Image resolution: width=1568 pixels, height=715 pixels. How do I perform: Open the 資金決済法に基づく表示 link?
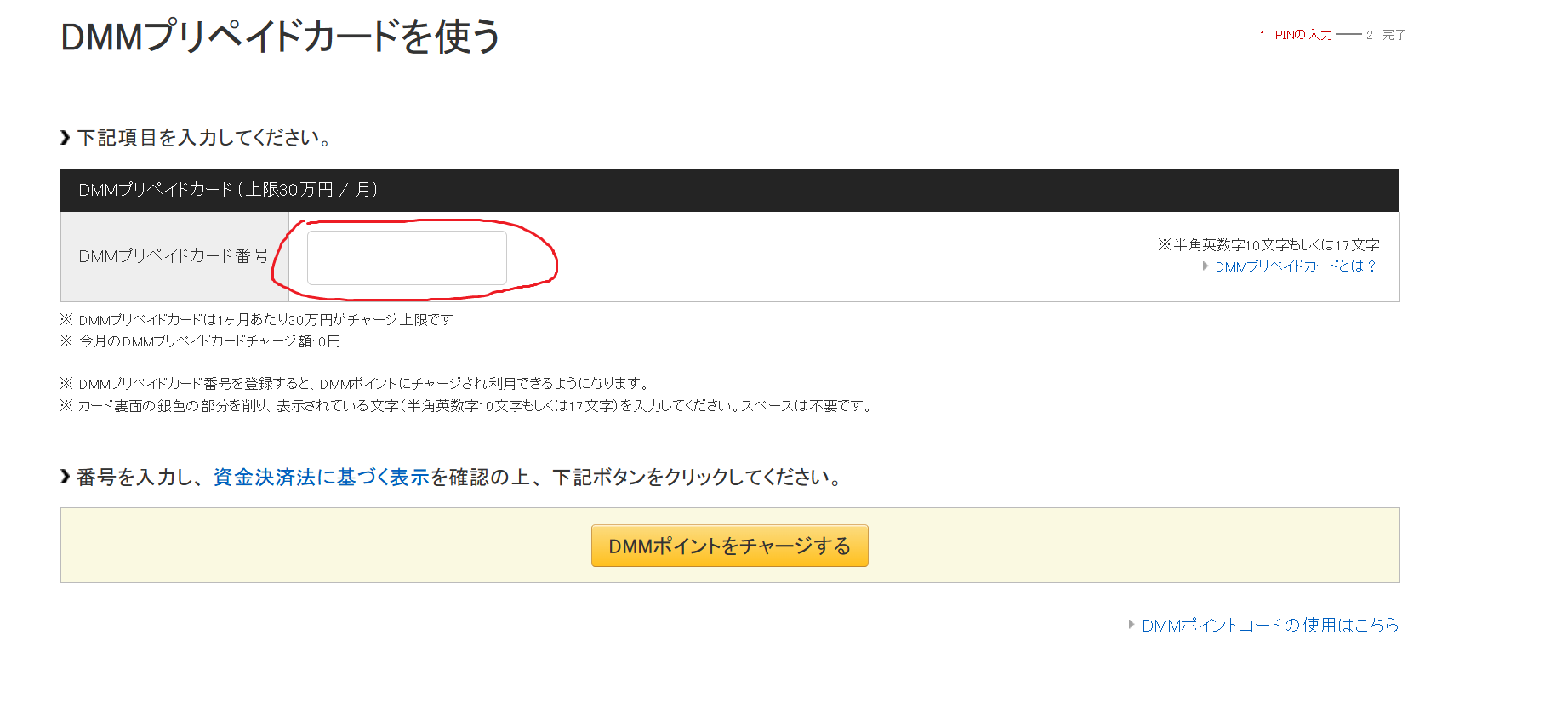click(x=321, y=478)
